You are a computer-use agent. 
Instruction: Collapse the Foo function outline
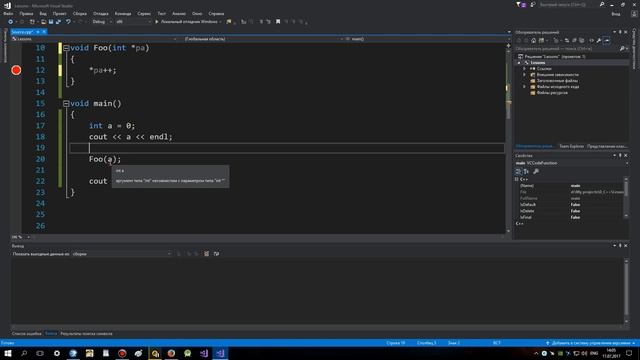coord(66,48)
